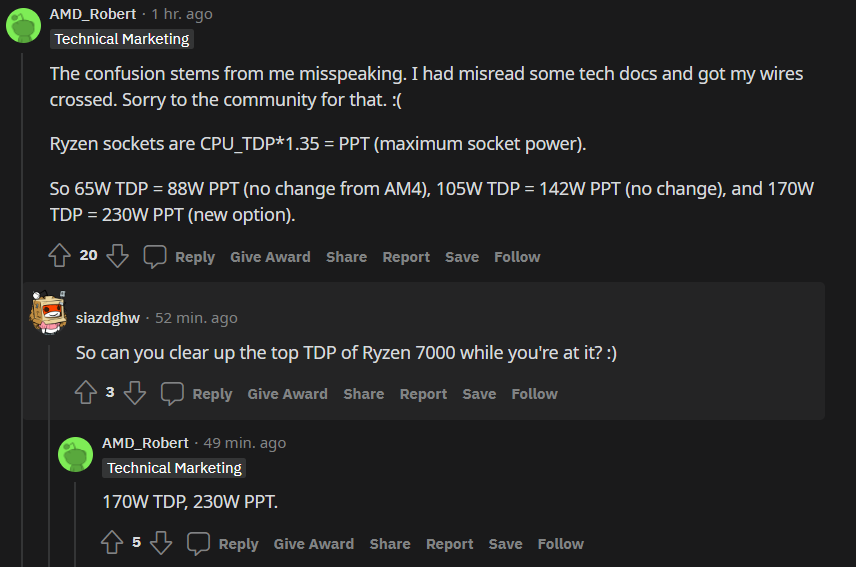The image size is (856, 567).
Task: Click the comment bubble icon on siazdghw's comment
Action: [x=172, y=393]
